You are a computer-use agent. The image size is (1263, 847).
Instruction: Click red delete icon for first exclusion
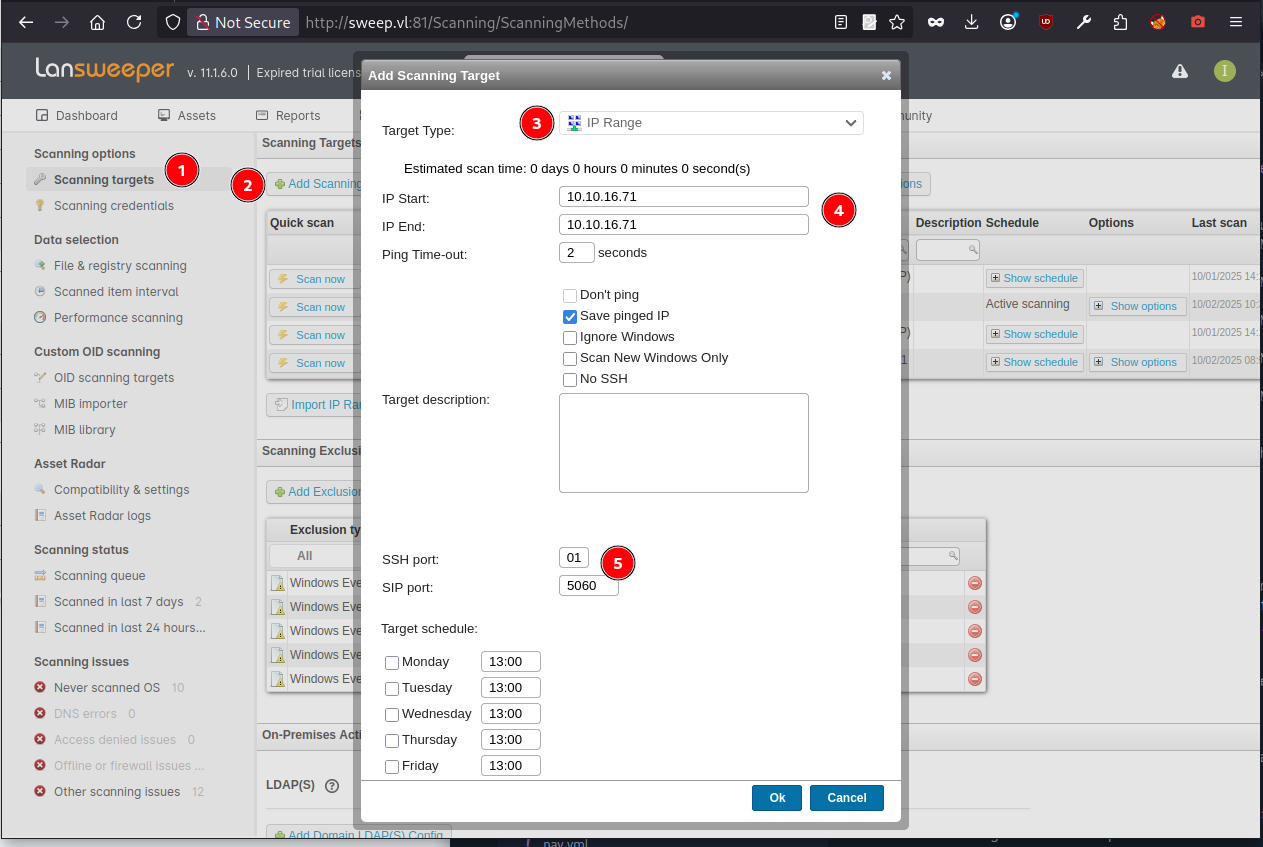974,583
